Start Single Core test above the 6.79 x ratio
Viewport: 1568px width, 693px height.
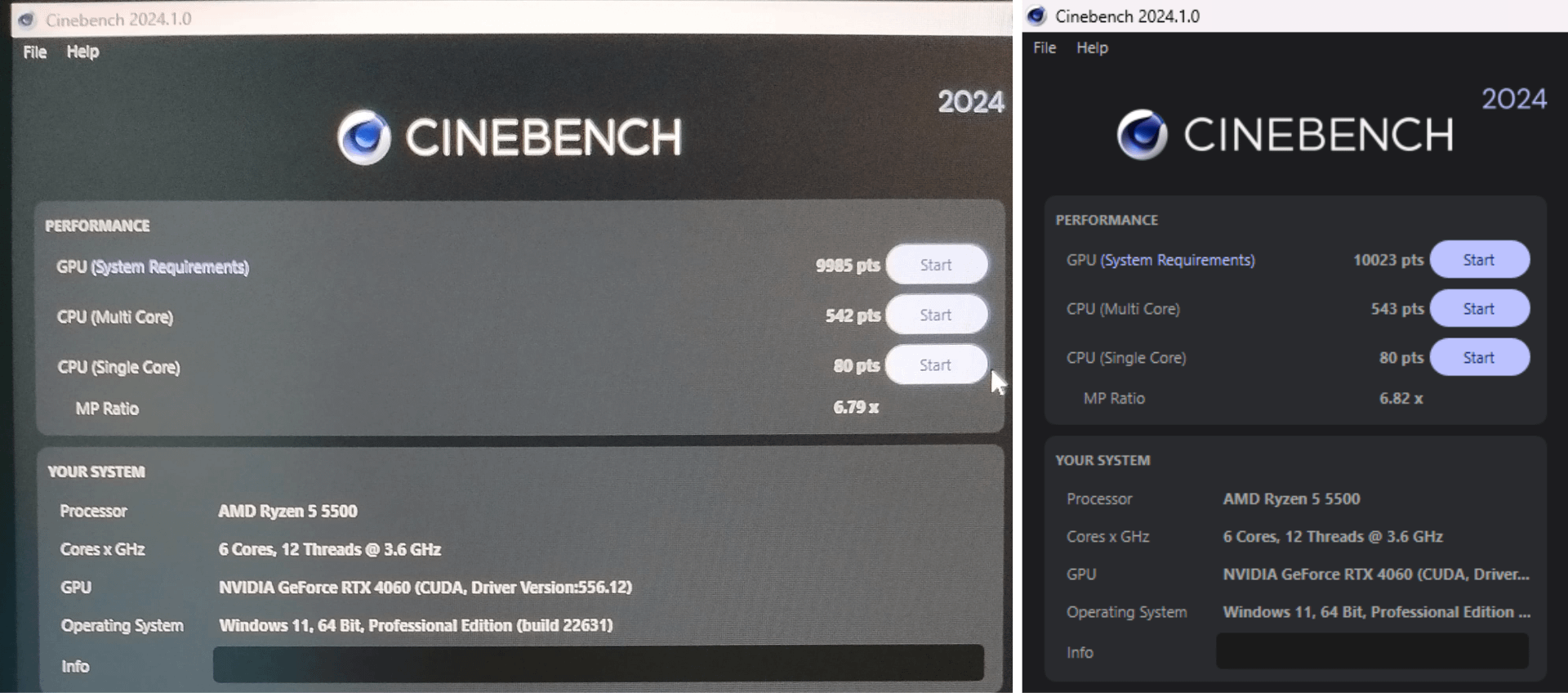pos(936,364)
